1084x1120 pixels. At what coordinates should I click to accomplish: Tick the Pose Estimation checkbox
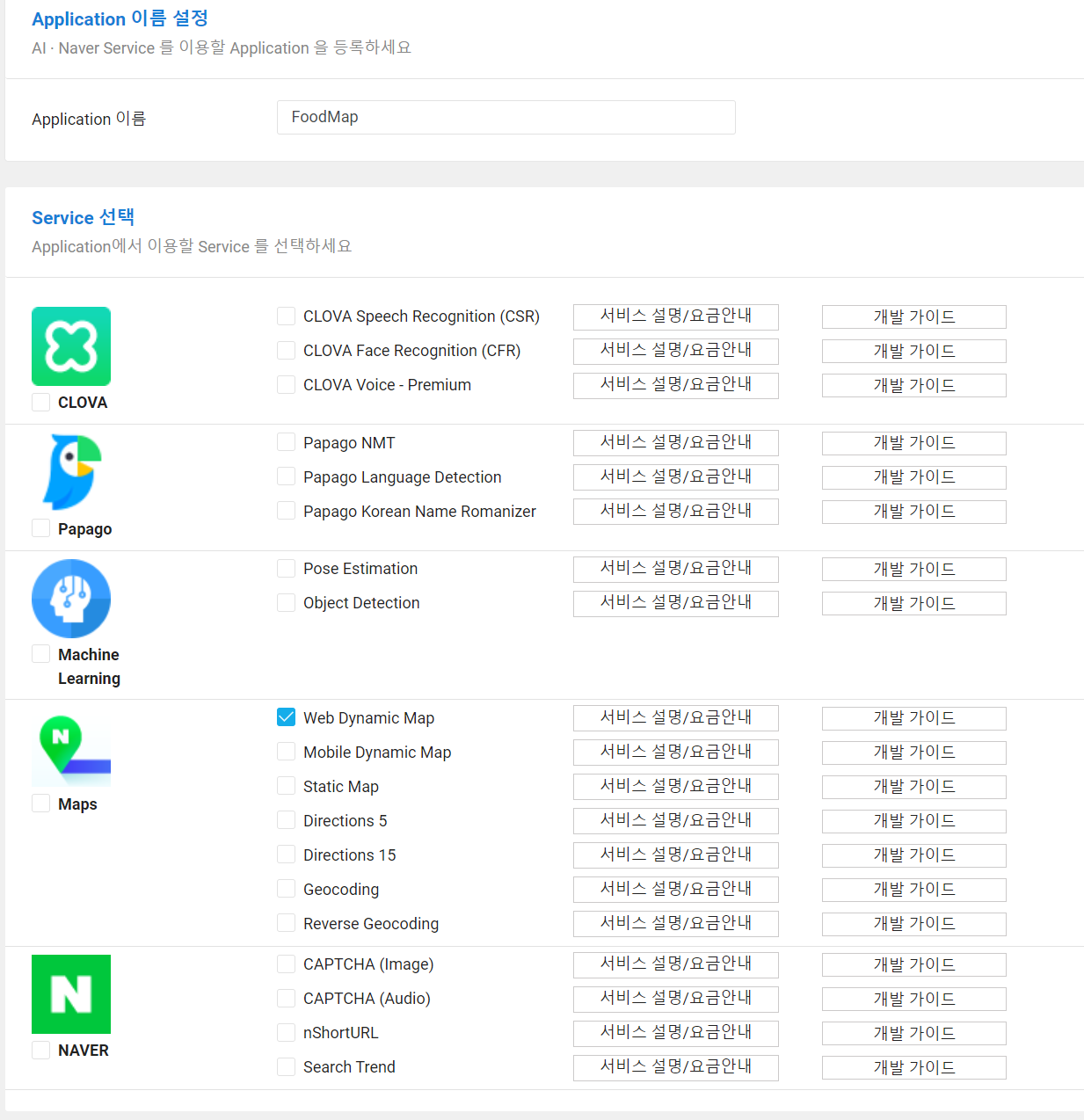point(286,568)
